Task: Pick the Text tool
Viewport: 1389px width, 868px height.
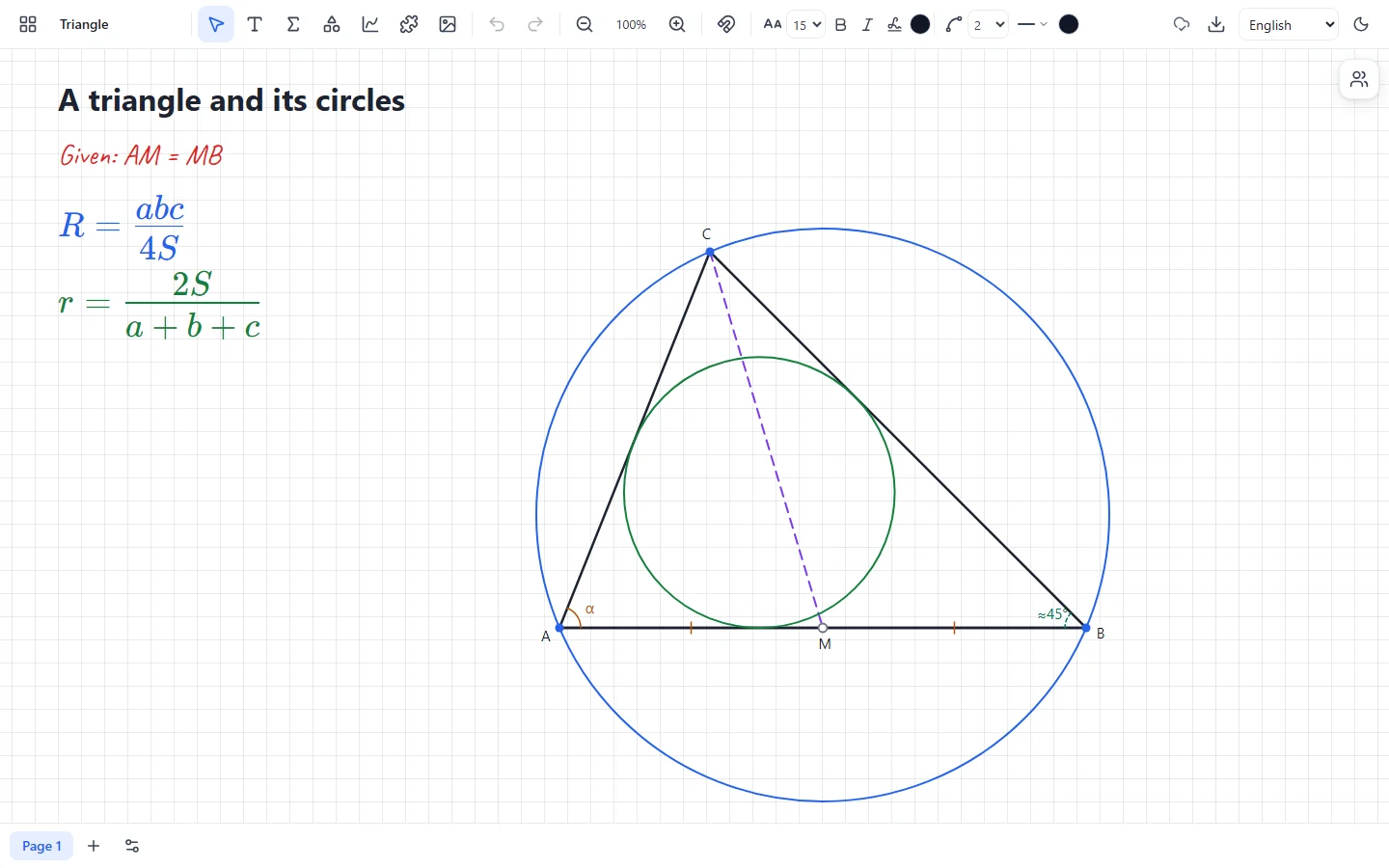Action: tap(255, 24)
